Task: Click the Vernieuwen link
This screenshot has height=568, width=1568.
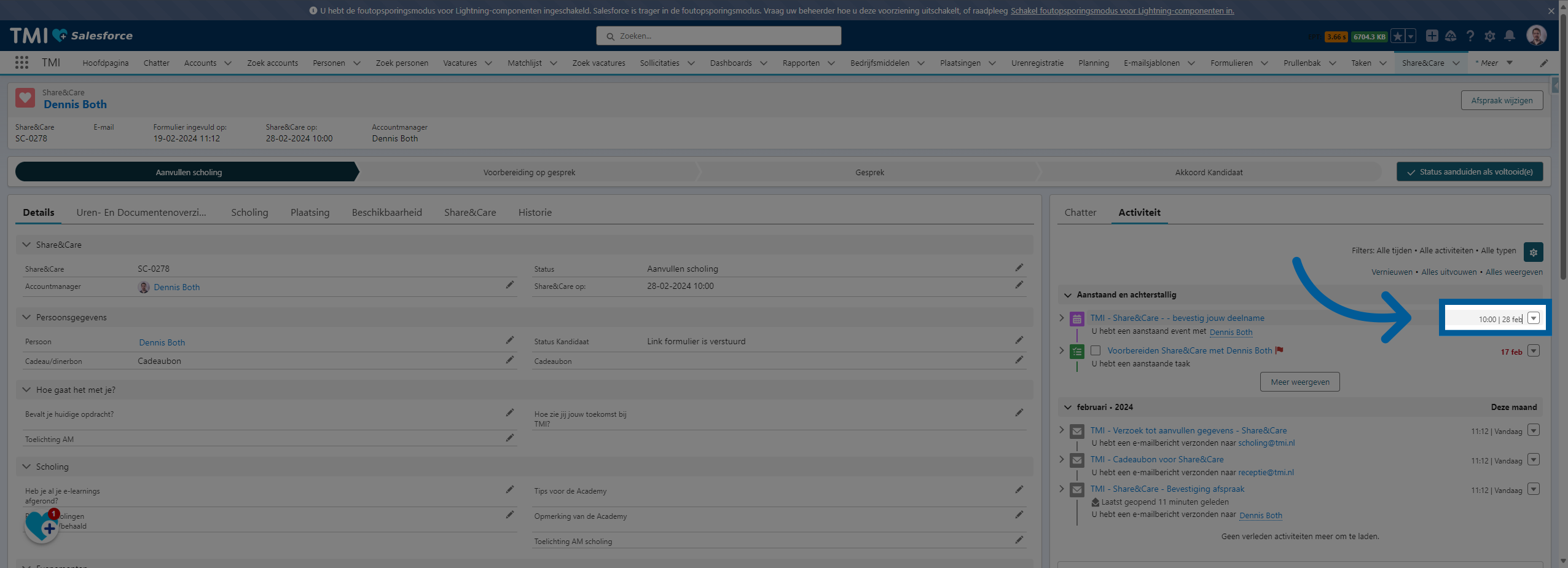Action: (x=1392, y=272)
